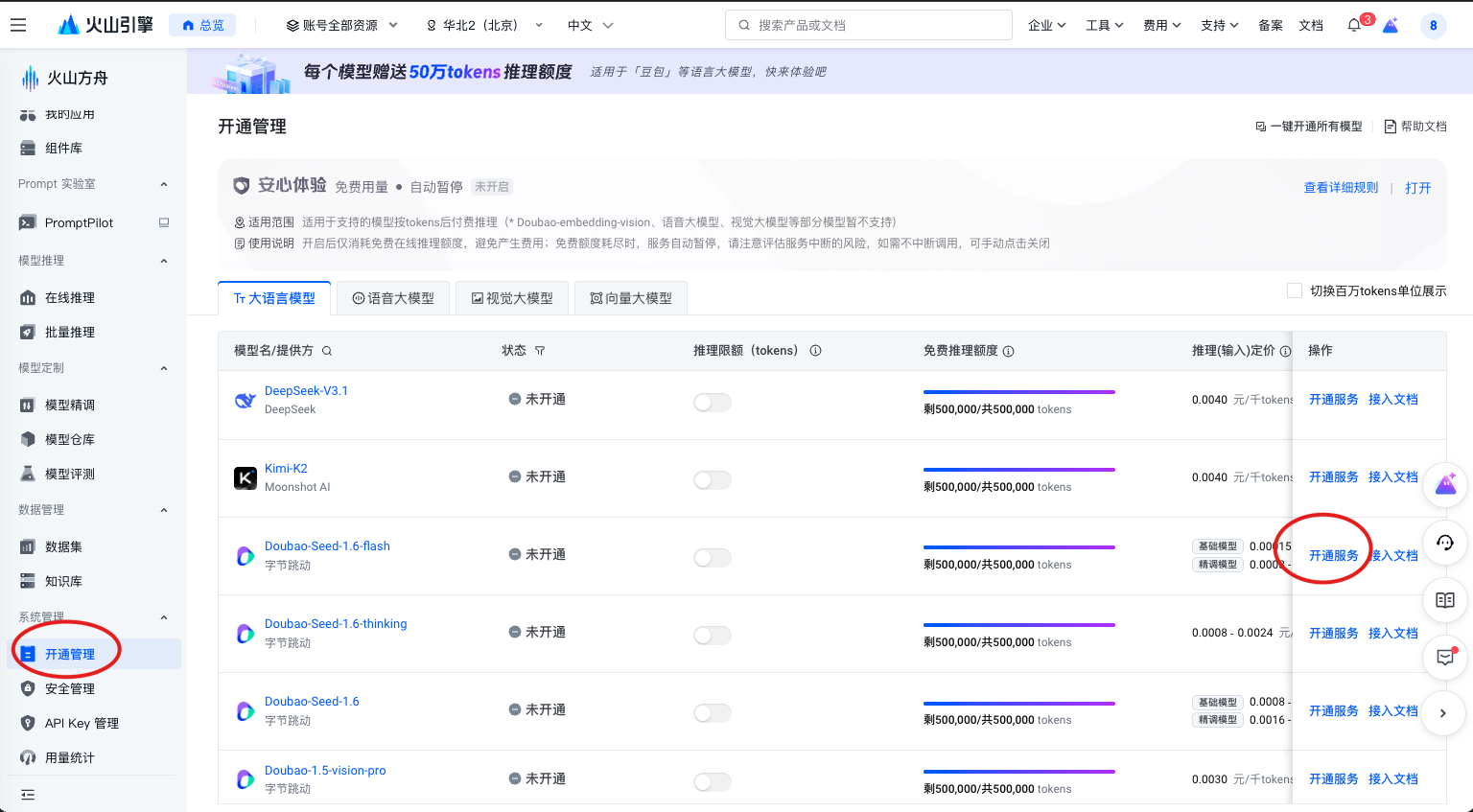Click the 总览 home button
This screenshot has height=812, width=1473.
[x=202, y=25]
